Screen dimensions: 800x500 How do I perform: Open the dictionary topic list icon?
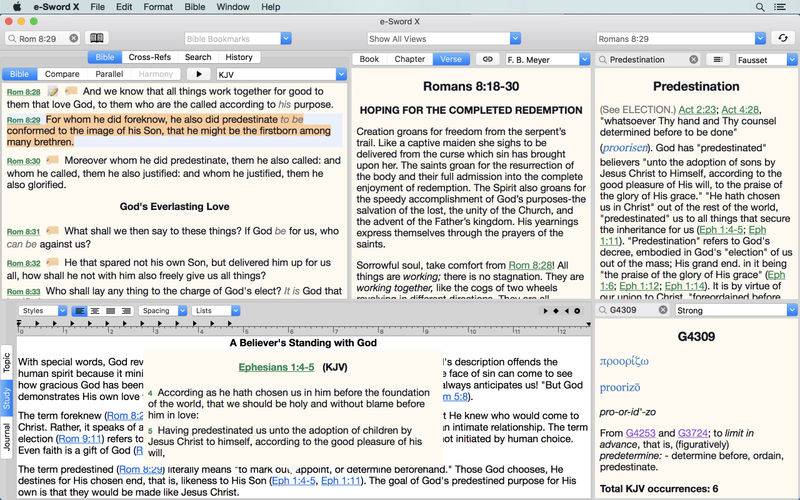717,59
